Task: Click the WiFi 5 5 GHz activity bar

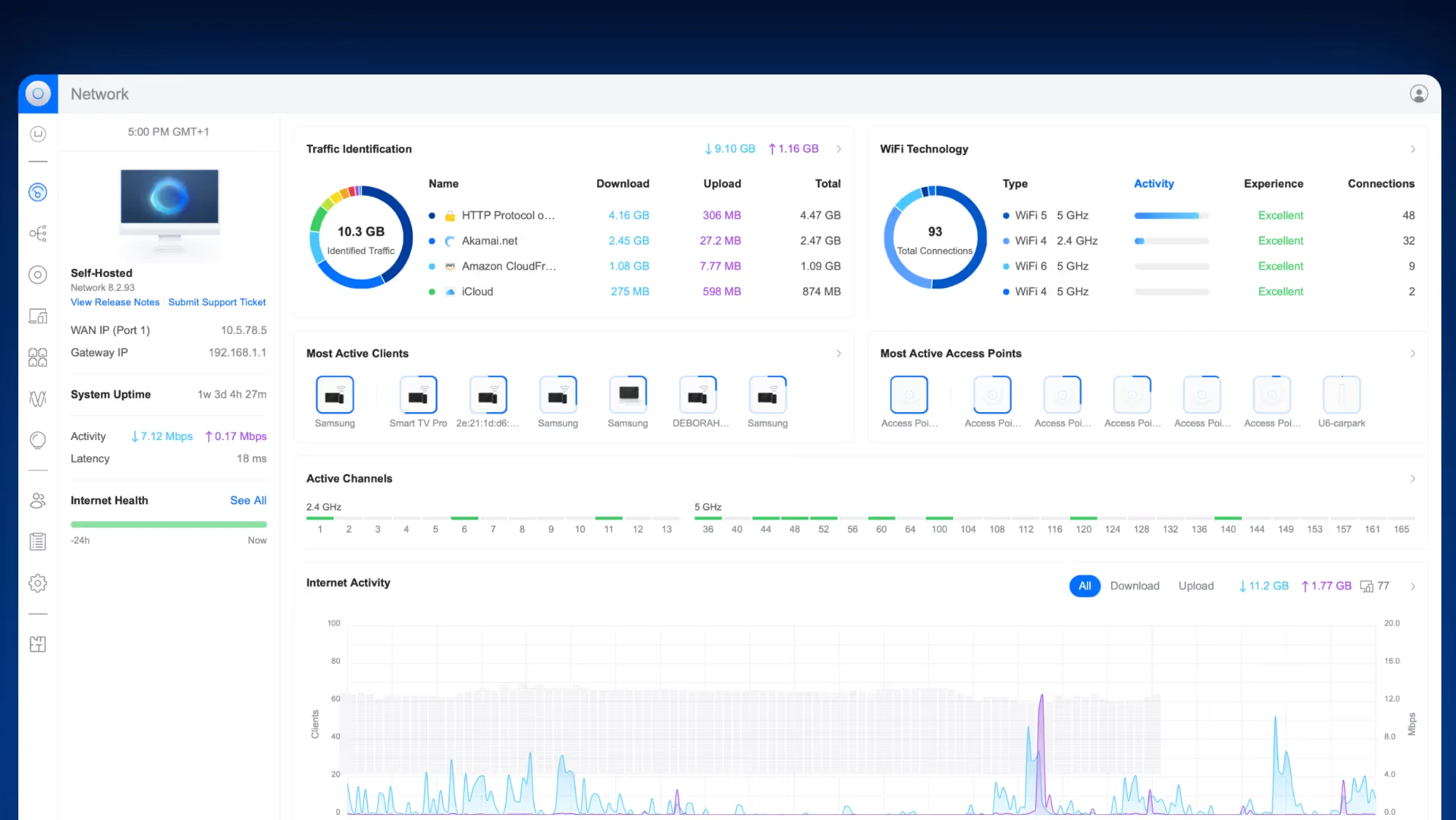Action: coord(1172,216)
